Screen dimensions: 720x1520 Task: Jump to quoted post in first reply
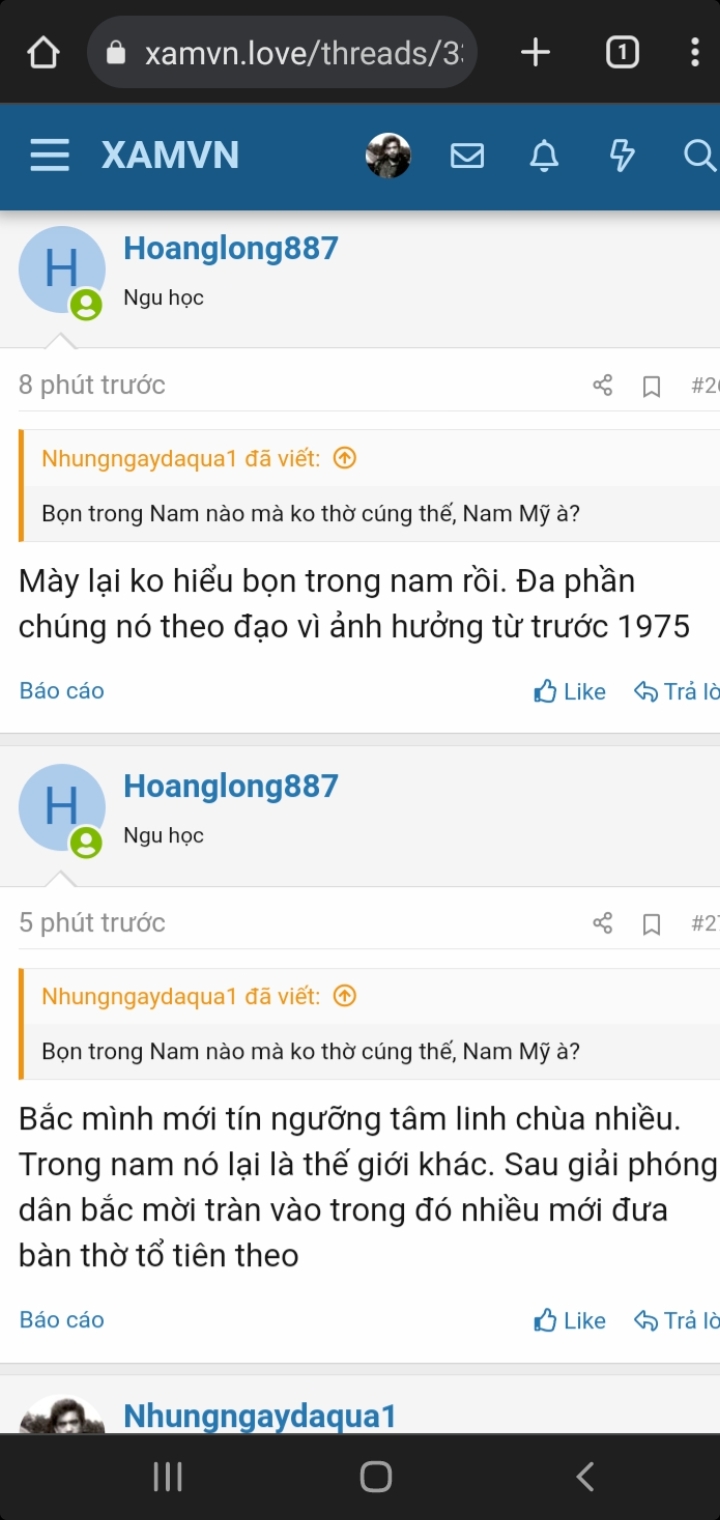pyautogui.click(x=344, y=458)
